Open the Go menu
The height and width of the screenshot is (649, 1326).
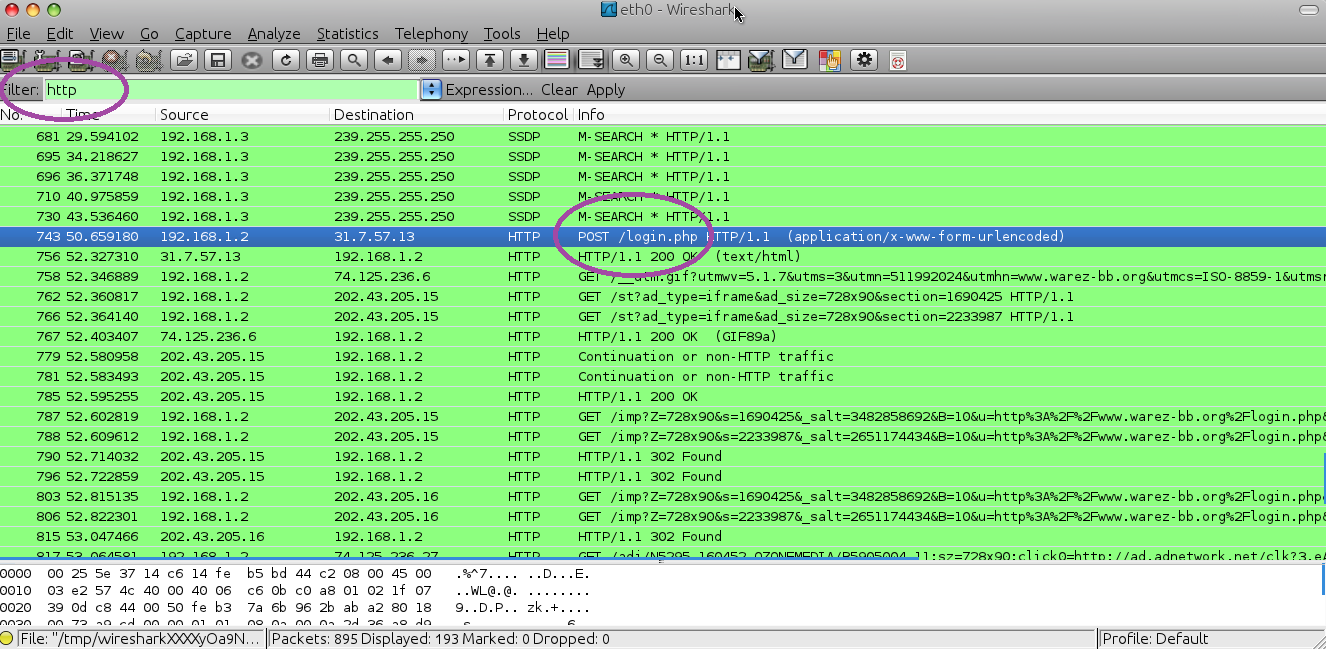click(149, 34)
